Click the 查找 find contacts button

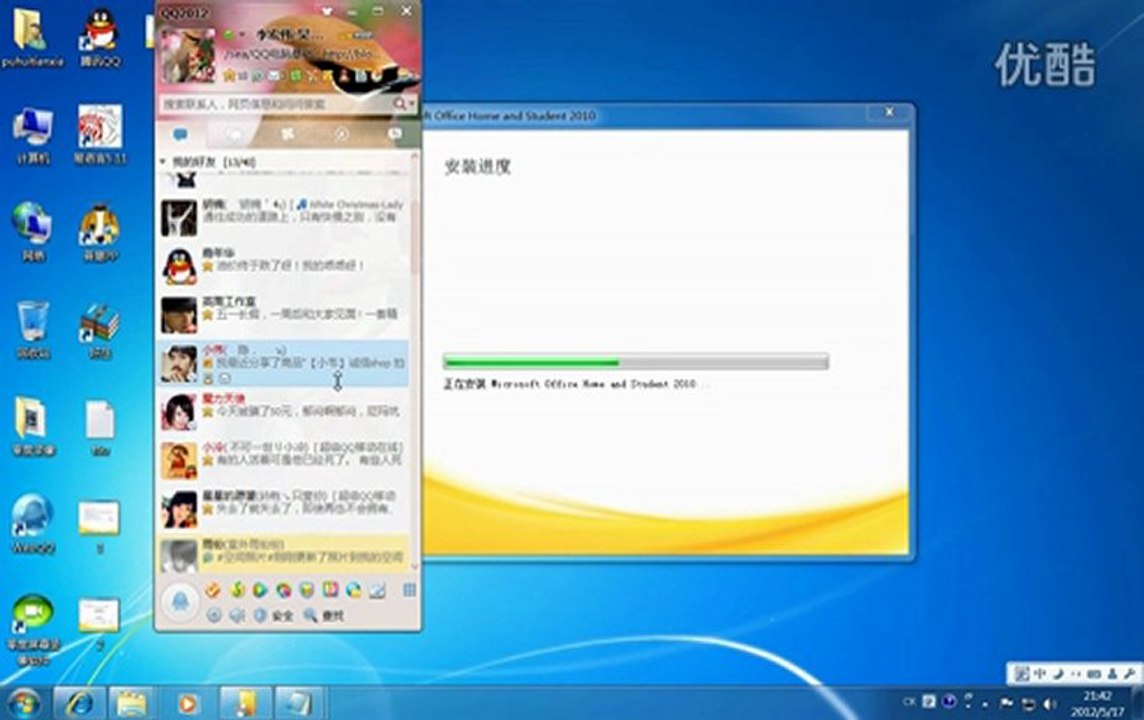pyautogui.click(x=324, y=616)
